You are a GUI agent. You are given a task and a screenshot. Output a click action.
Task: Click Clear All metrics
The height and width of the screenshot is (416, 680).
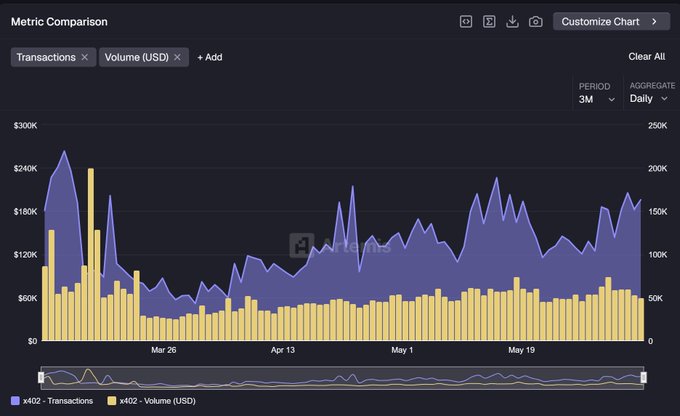[647, 56]
